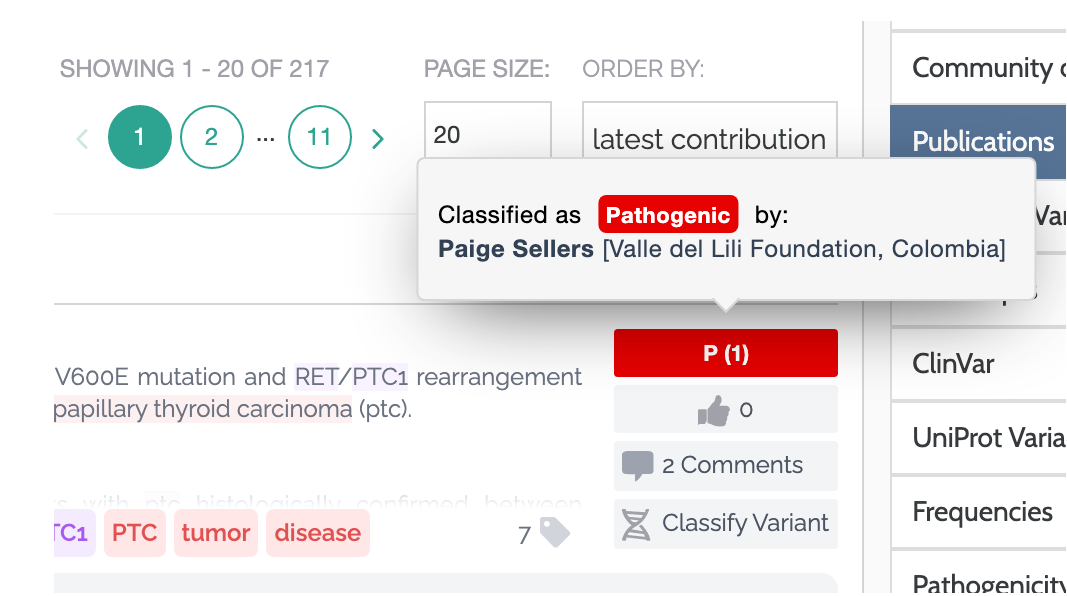This screenshot has width=1067, height=596.
Task: Jump to page 2 of results
Action: (x=211, y=137)
